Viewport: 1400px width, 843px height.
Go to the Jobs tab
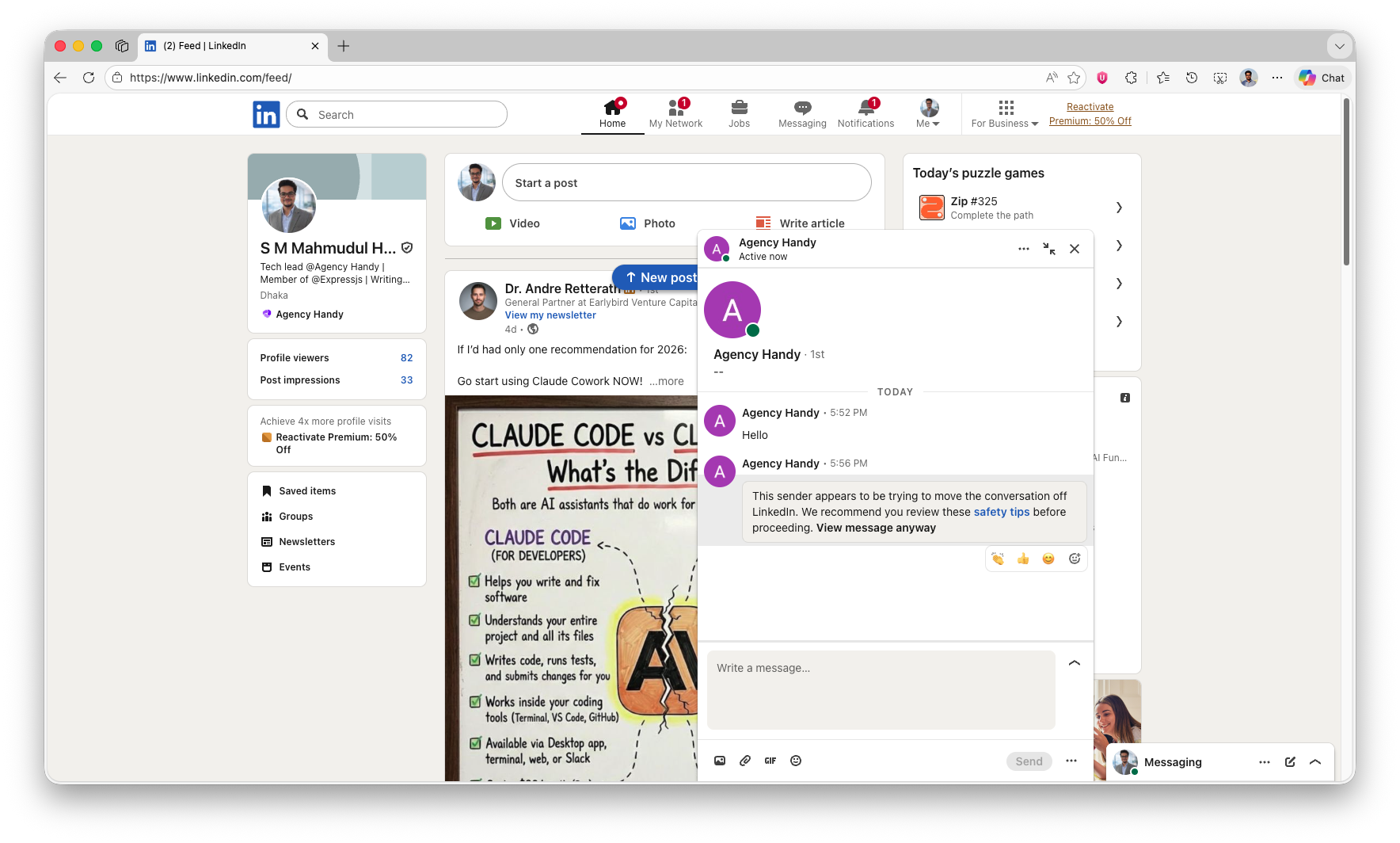coord(739,113)
